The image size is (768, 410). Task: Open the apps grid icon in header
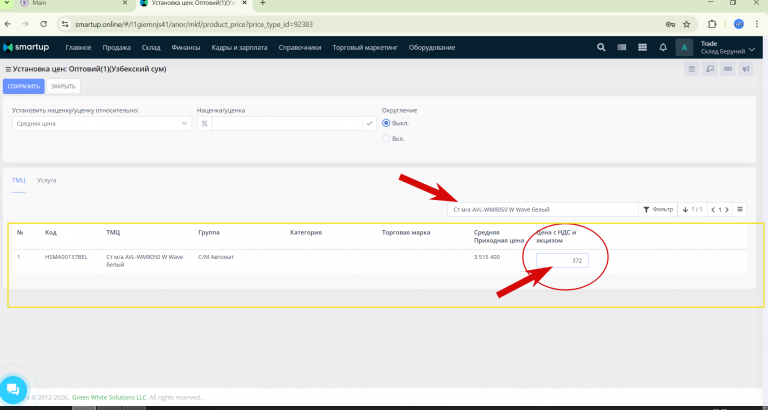(x=642, y=48)
